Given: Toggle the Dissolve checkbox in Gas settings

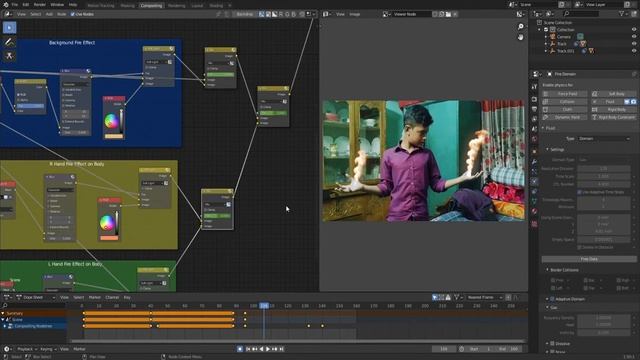Looking at the screenshot, I should coord(552,344).
